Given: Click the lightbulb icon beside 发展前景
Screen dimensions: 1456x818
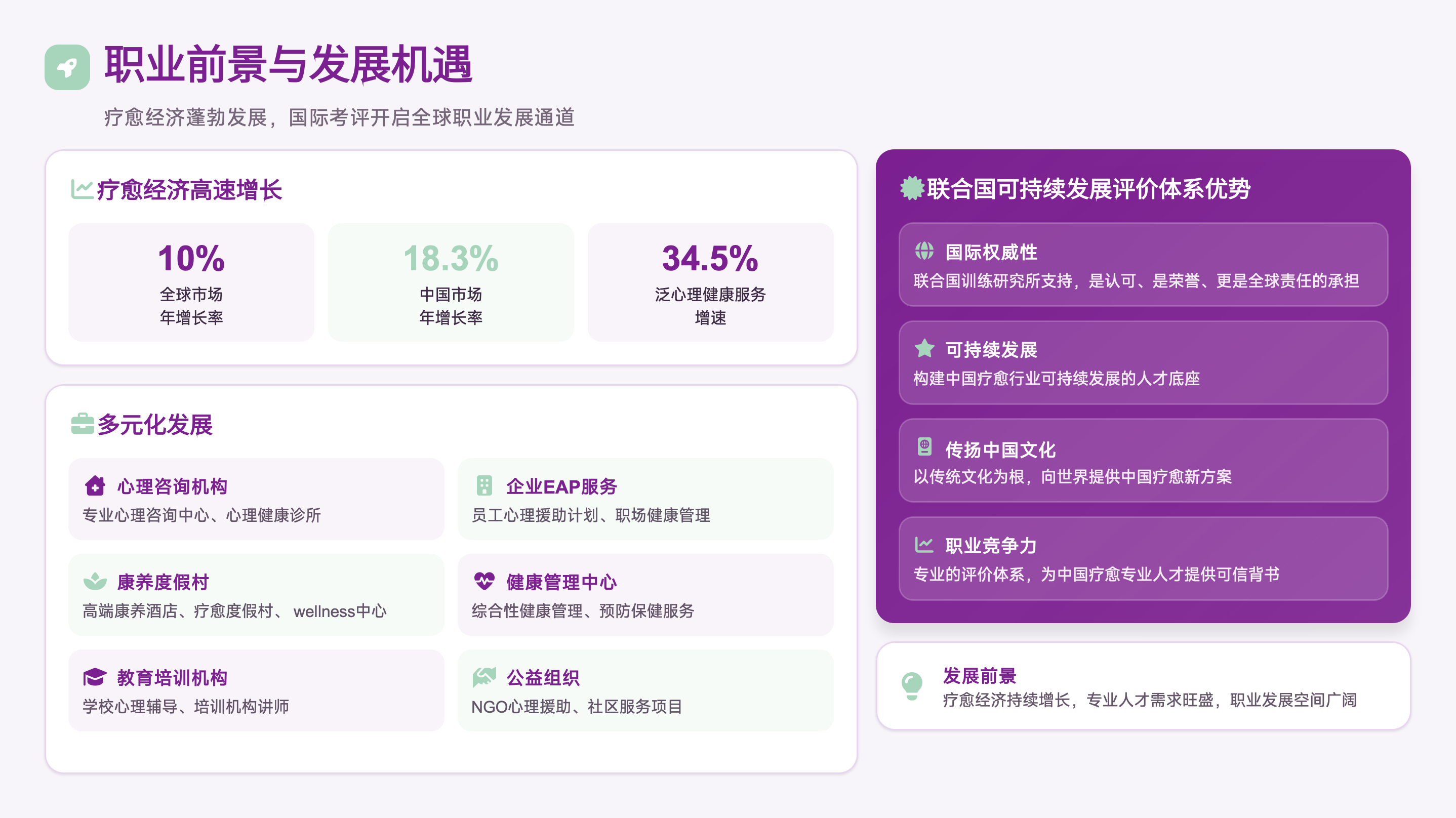Looking at the screenshot, I should point(912,686).
